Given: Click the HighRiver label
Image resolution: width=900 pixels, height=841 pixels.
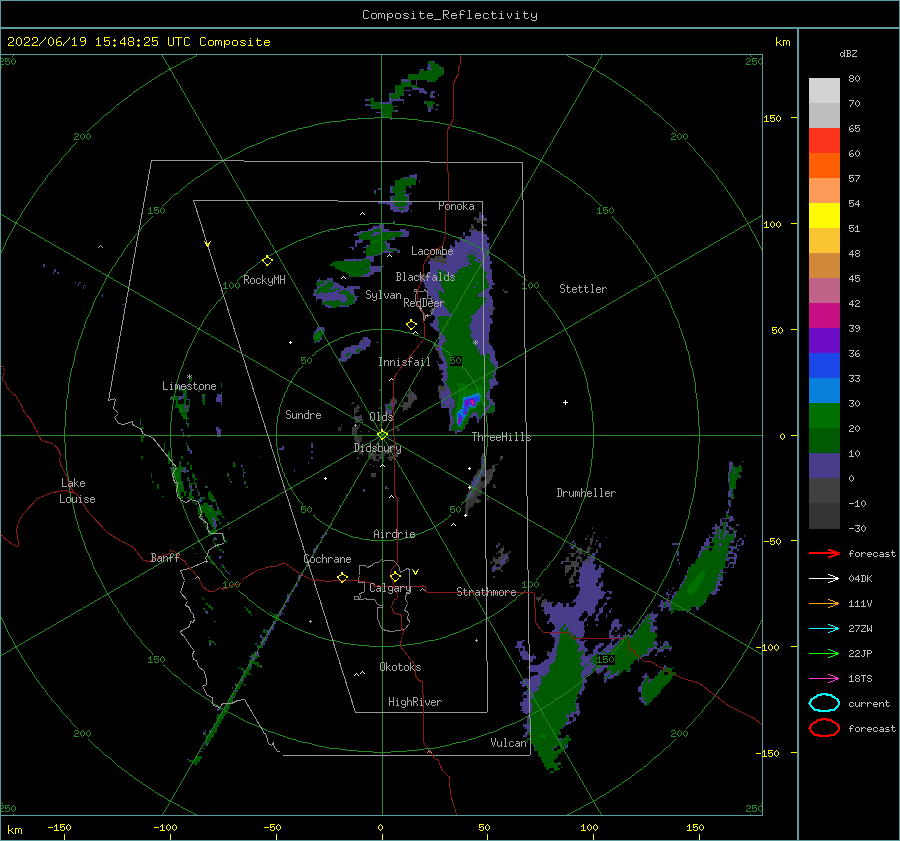Looking at the screenshot, I should pyautogui.click(x=415, y=702).
